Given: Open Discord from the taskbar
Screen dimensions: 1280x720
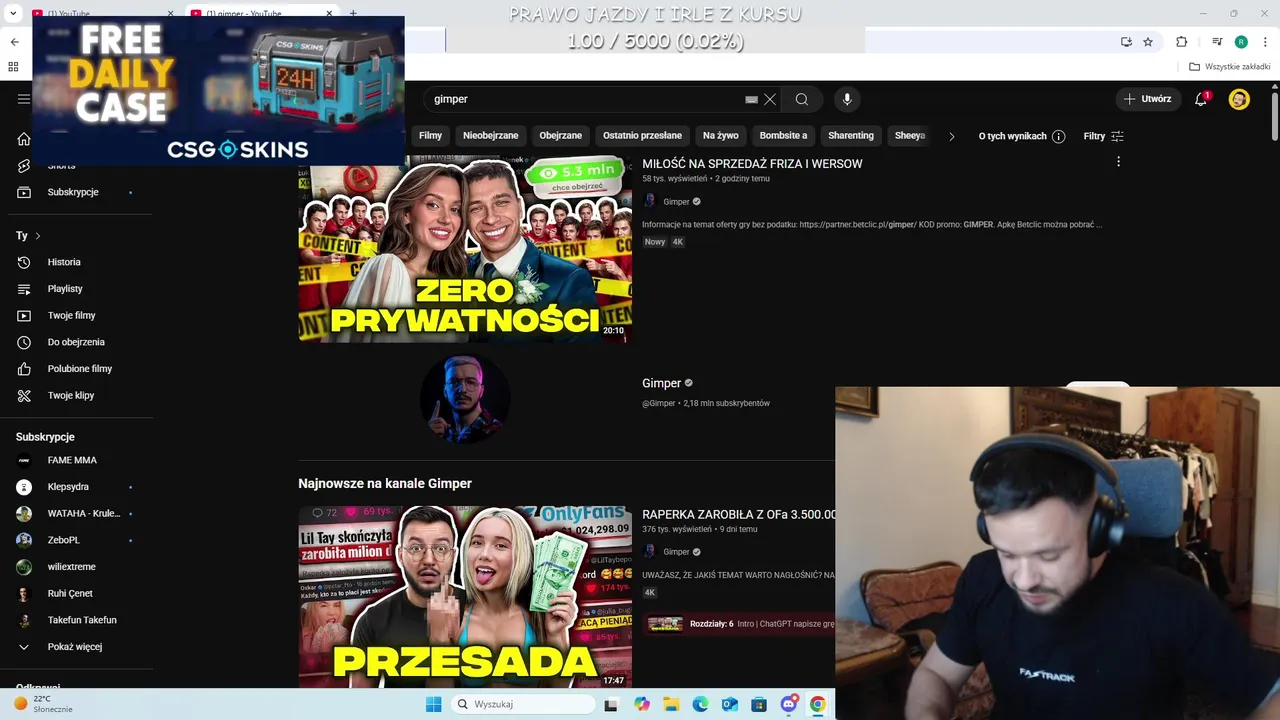Looking at the screenshot, I should pos(789,704).
